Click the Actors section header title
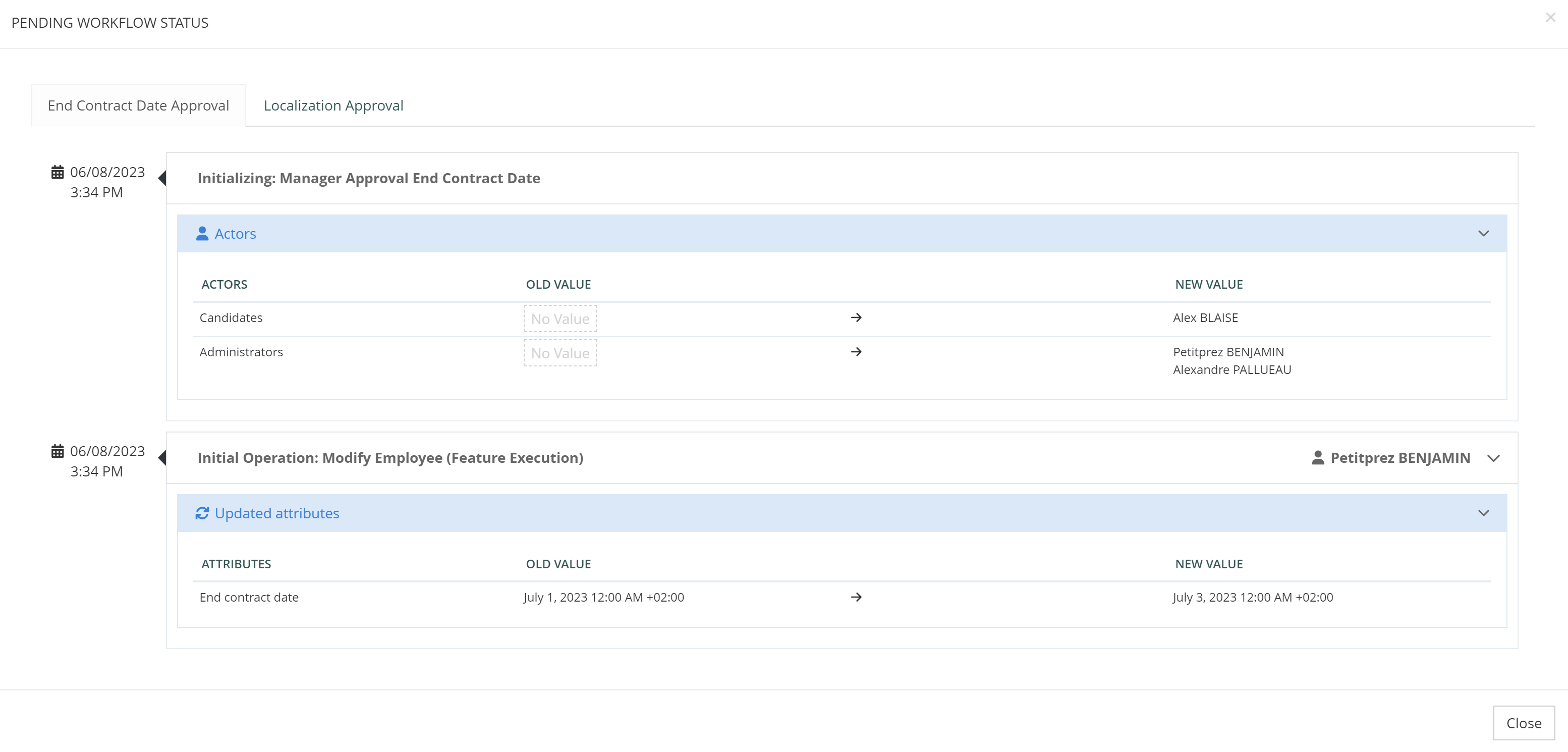 click(x=235, y=234)
